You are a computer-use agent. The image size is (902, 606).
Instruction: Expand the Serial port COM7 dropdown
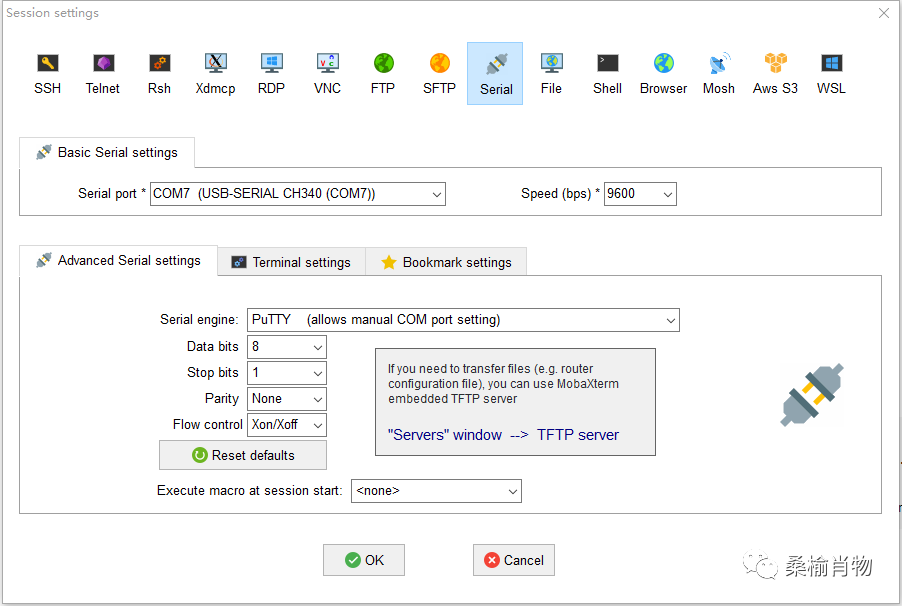pos(298,194)
